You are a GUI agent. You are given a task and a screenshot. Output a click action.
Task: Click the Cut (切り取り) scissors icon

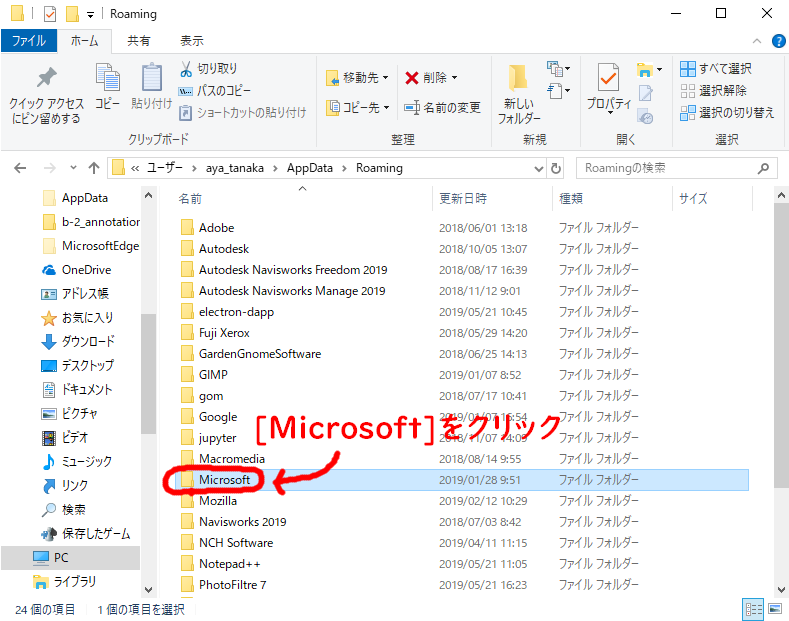click(x=186, y=68)
